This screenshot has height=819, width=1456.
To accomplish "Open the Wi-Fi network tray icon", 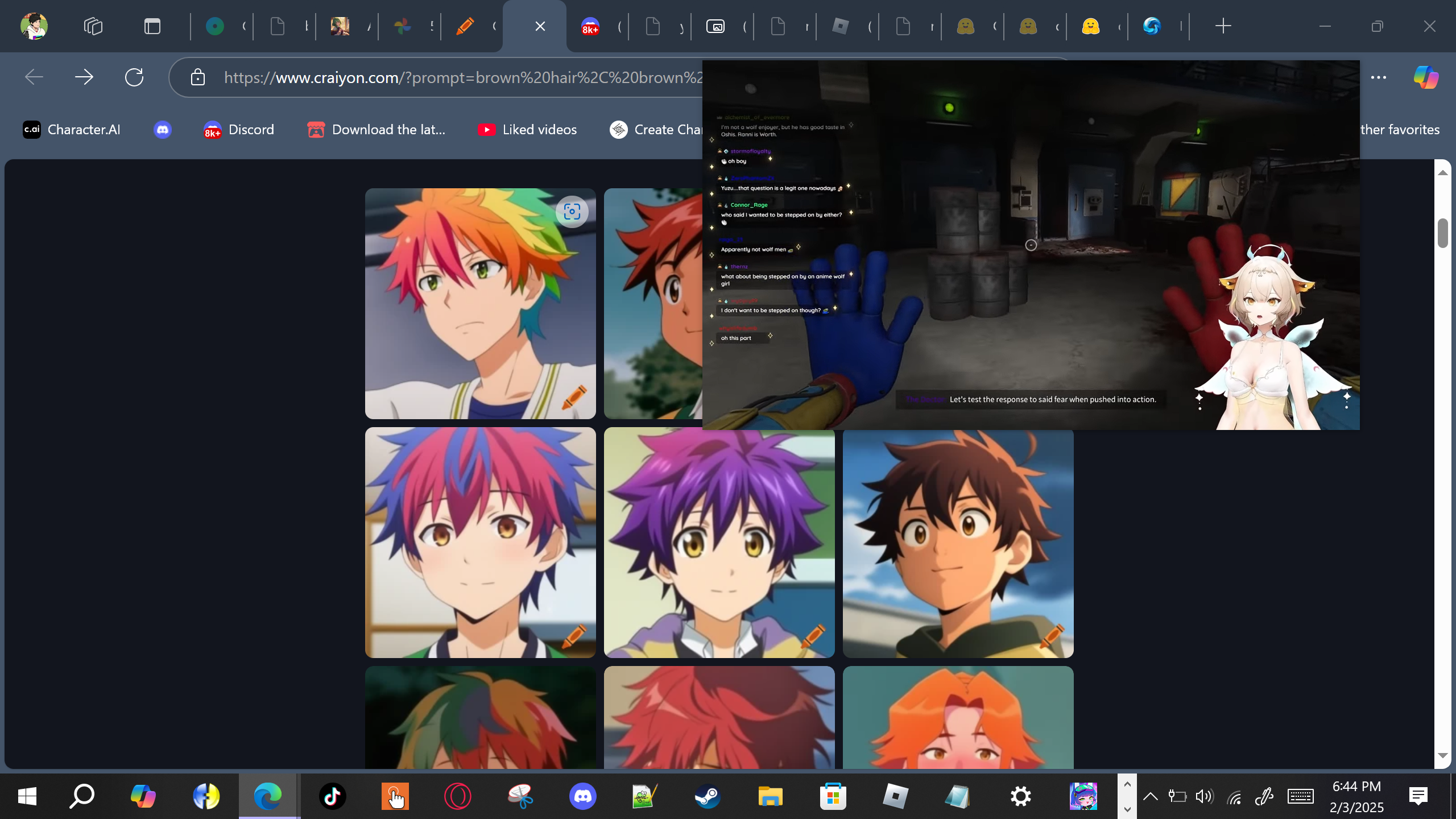I will 1234,796.
